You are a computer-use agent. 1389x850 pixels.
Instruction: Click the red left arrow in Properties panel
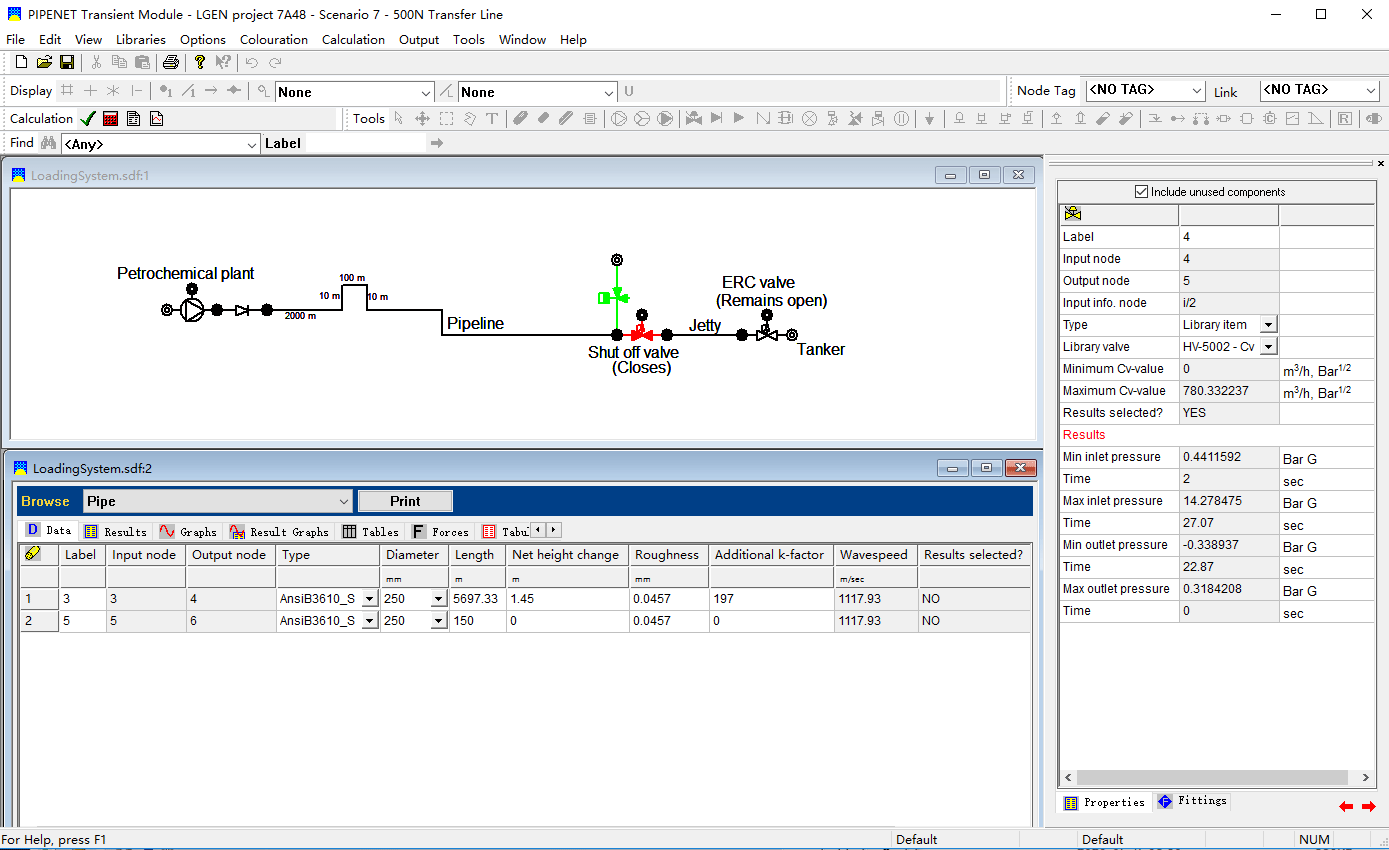coord(1346,806)
